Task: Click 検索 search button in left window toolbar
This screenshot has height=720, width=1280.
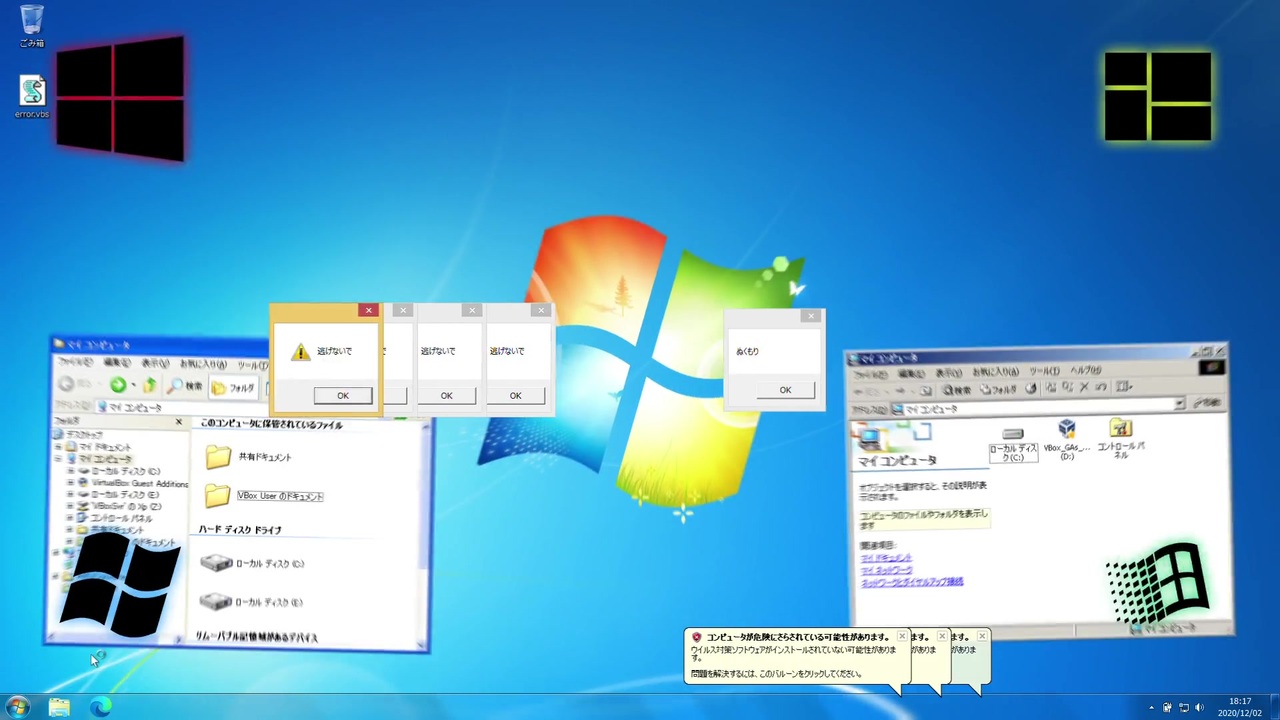Action: 185,387
